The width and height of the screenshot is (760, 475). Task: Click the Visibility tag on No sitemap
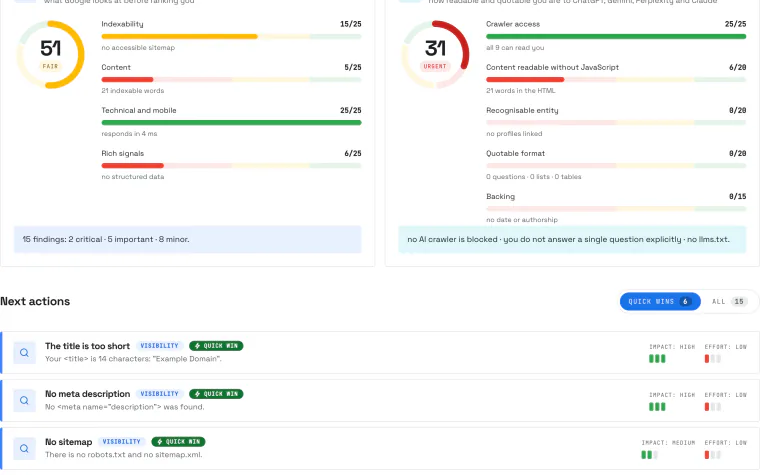coord(122,442)
